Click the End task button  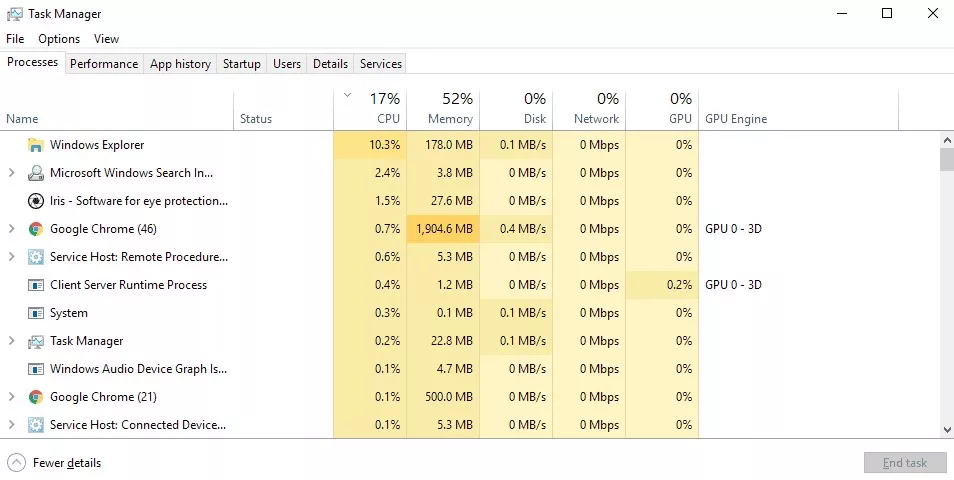(x=905, y=463)
